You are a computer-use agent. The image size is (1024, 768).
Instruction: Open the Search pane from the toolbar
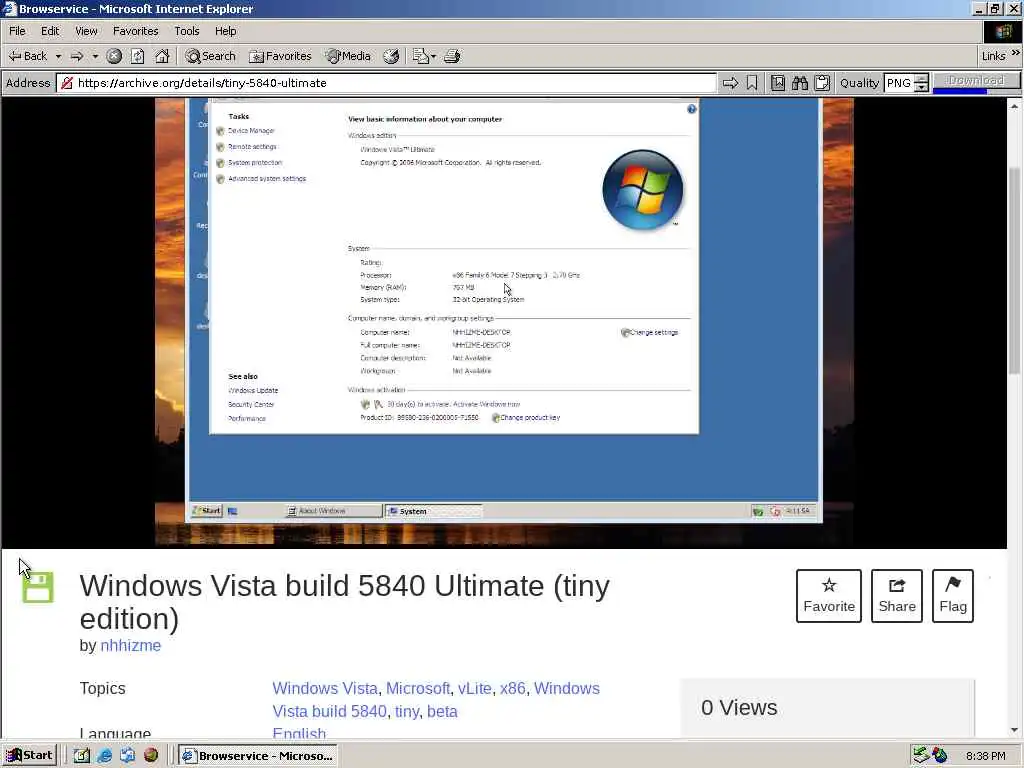[210, 56]
